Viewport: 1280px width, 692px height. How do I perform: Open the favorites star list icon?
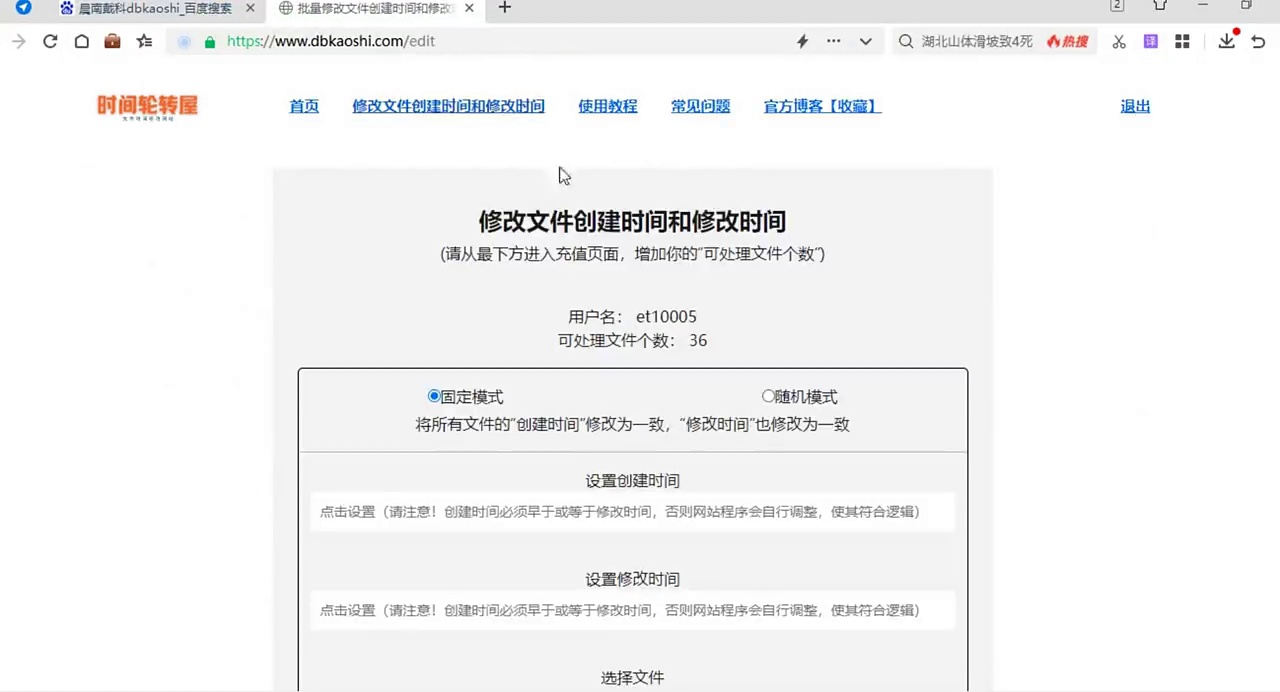click(144, 41)
